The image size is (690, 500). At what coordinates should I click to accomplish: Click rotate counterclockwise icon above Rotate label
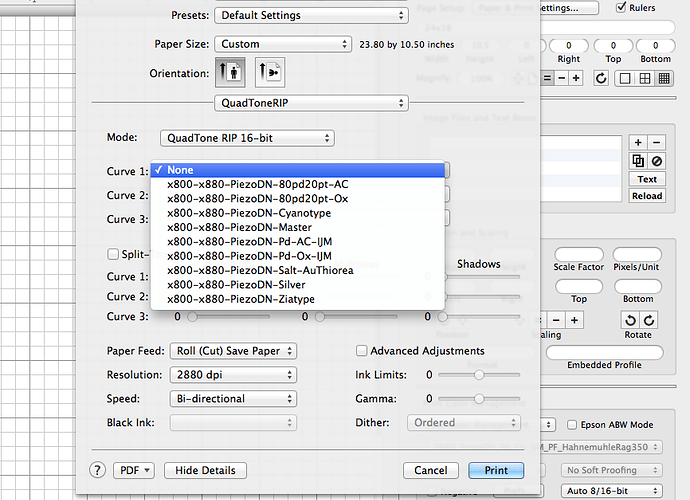point(630,320)
